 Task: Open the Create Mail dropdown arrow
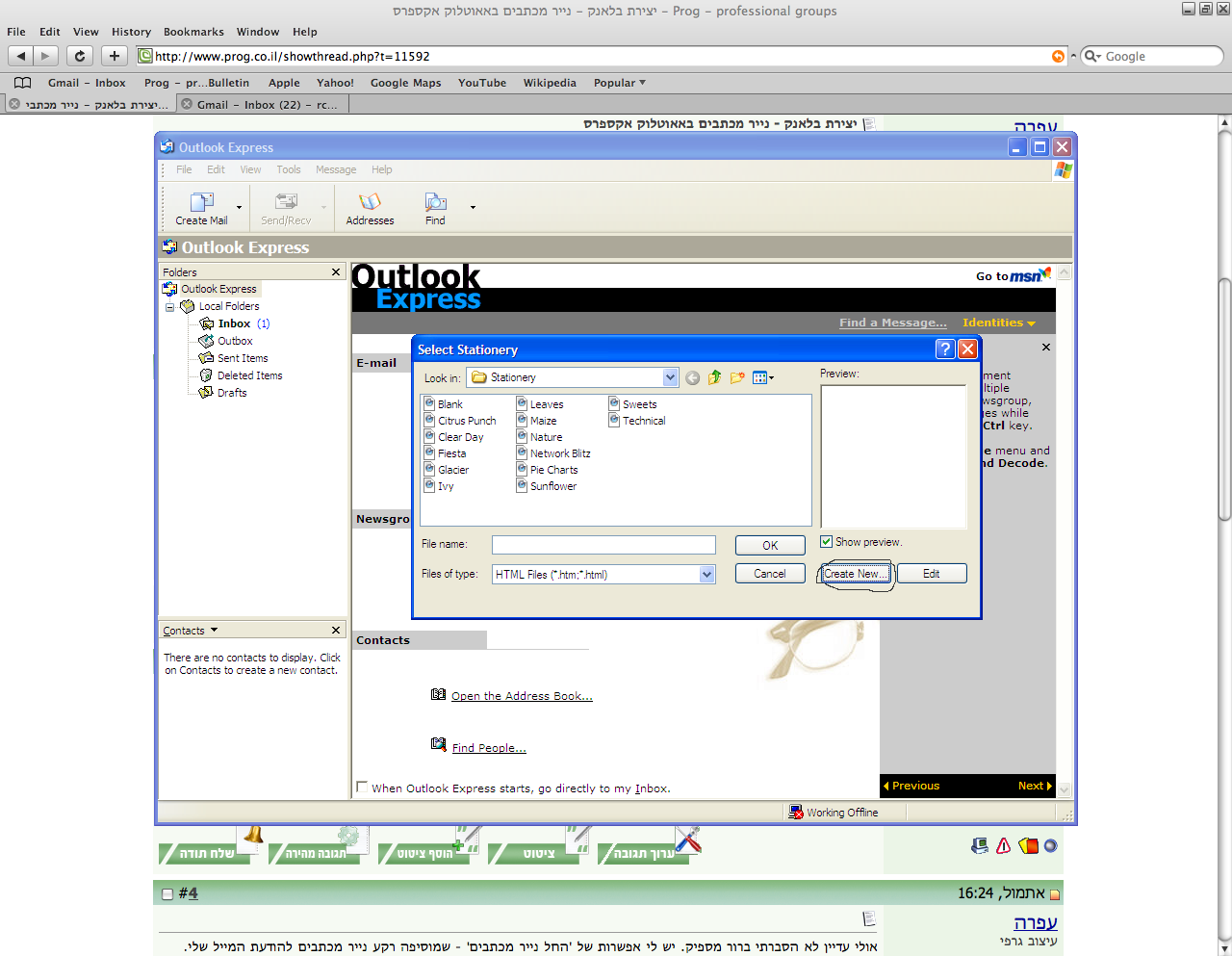(x=239, y=207)
